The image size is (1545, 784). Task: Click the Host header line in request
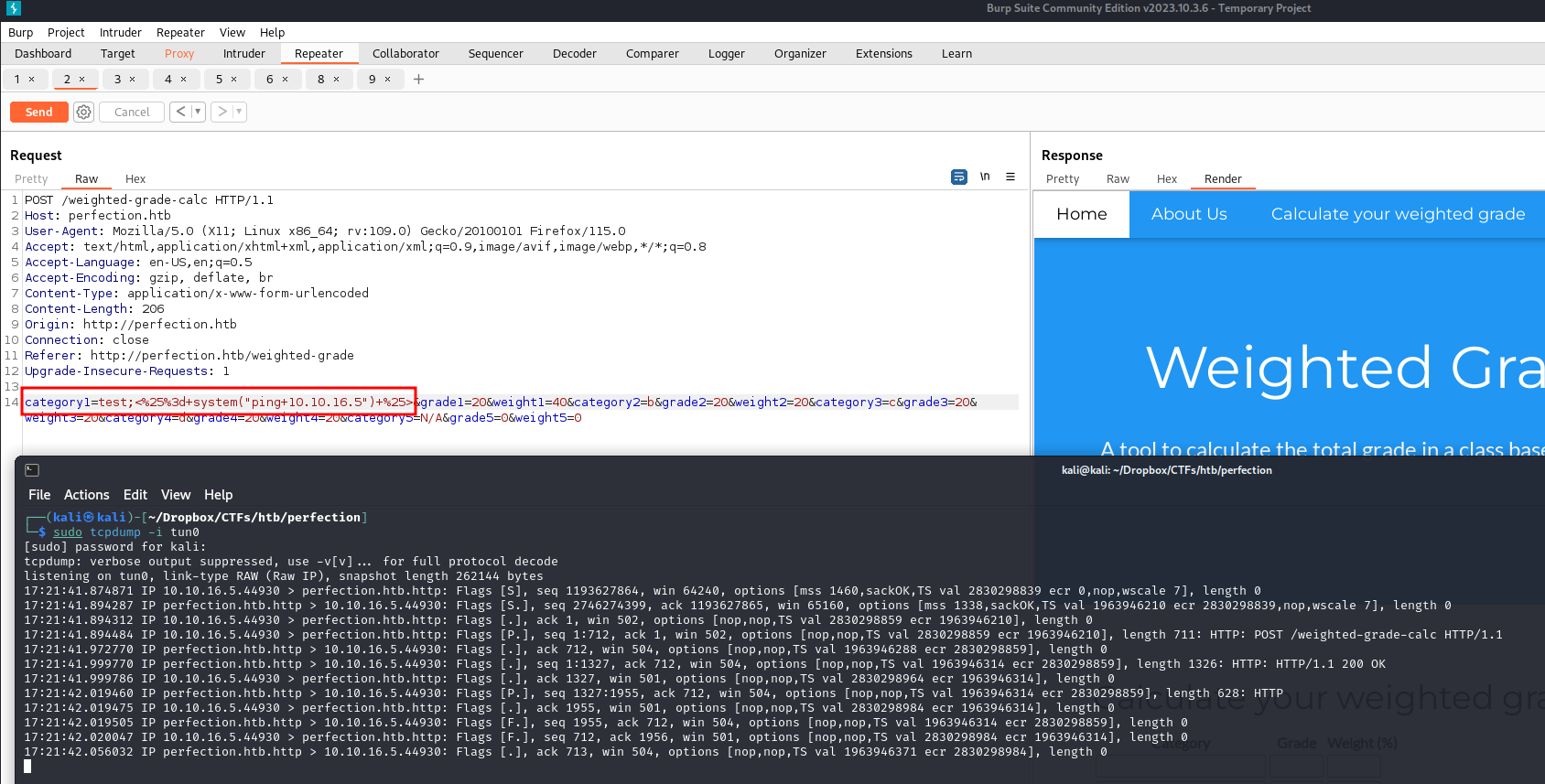(x=98, y=216)
